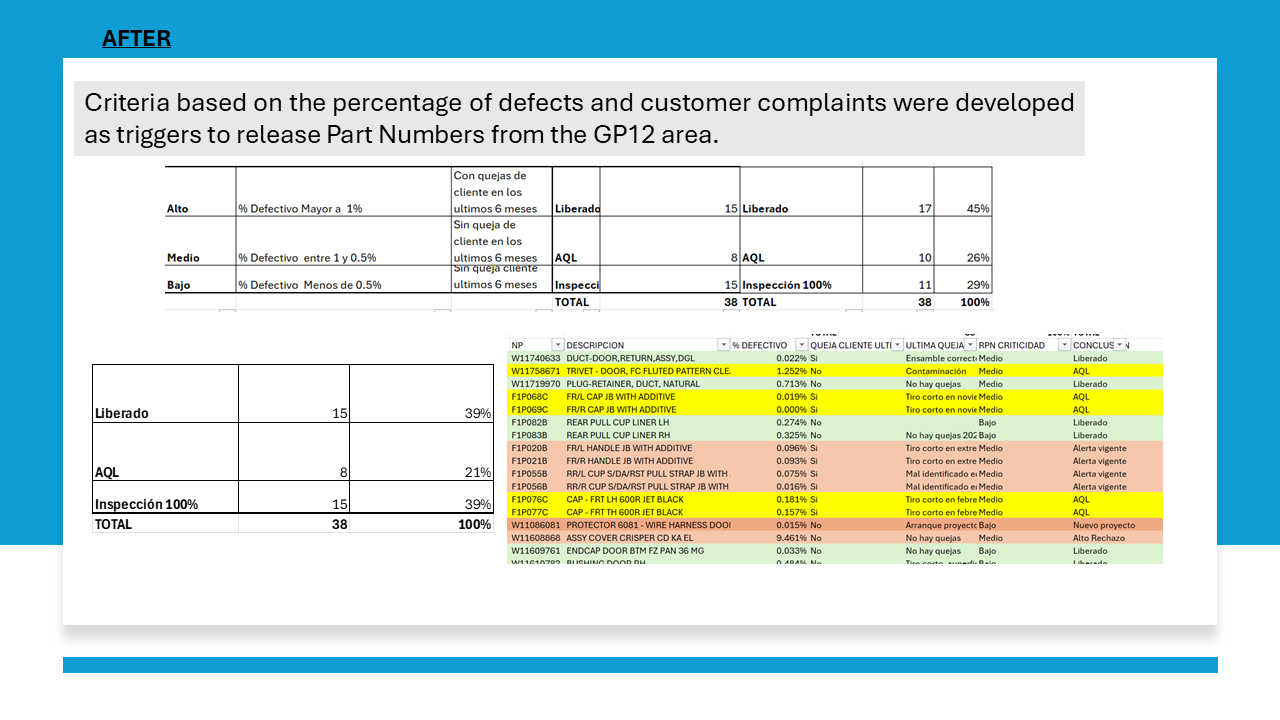Screen dimensions: 1280x720
Task: Open the % DEFECTIVO column filter arrow
Action: point(801,345)
